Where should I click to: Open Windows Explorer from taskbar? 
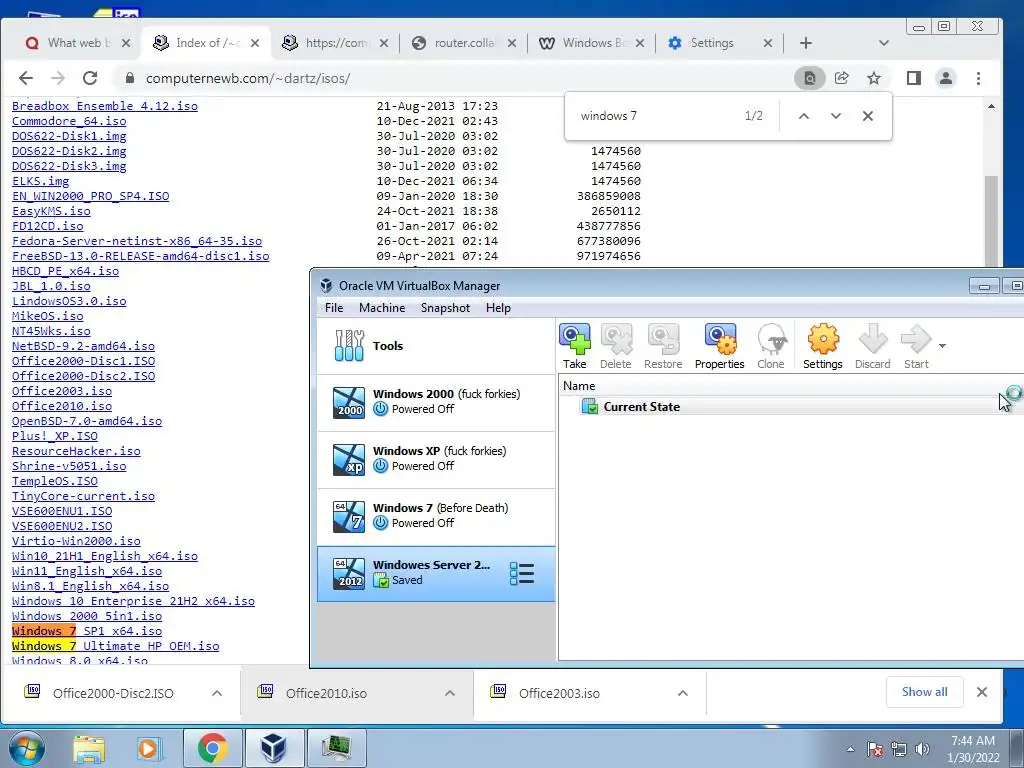point(89,748)
